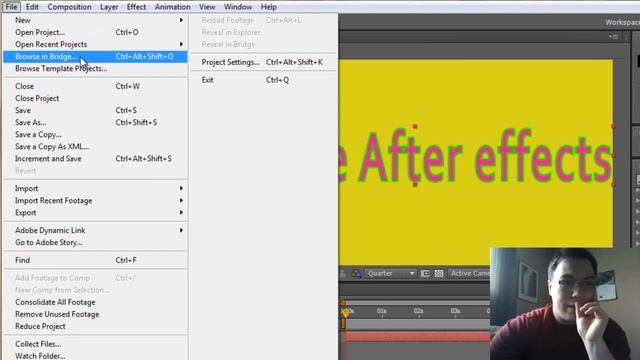Choose Open Project... from File menu

pos(95,32)
